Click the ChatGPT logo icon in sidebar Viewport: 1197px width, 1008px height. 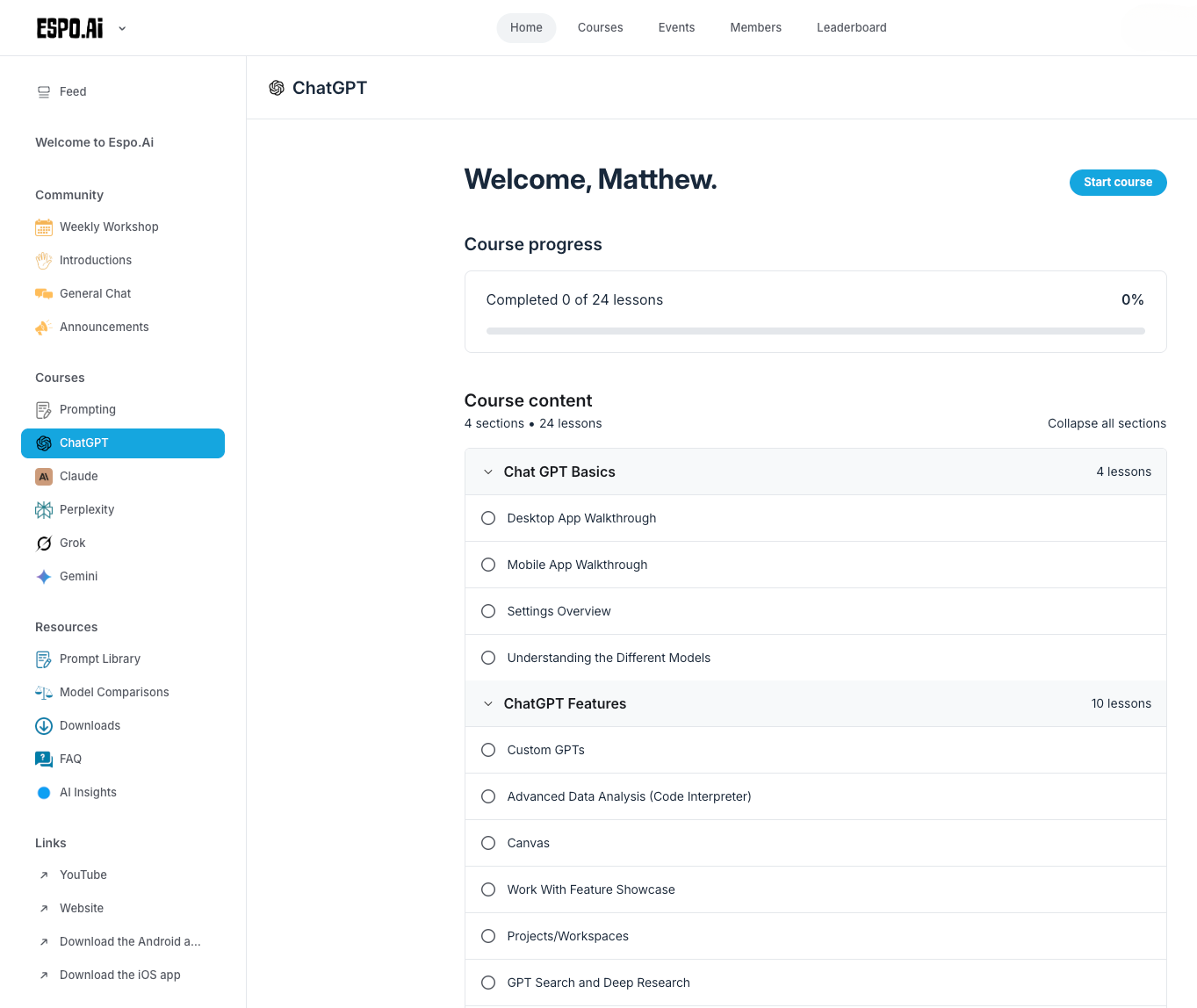pyautogui.click(x=44, y=443)
